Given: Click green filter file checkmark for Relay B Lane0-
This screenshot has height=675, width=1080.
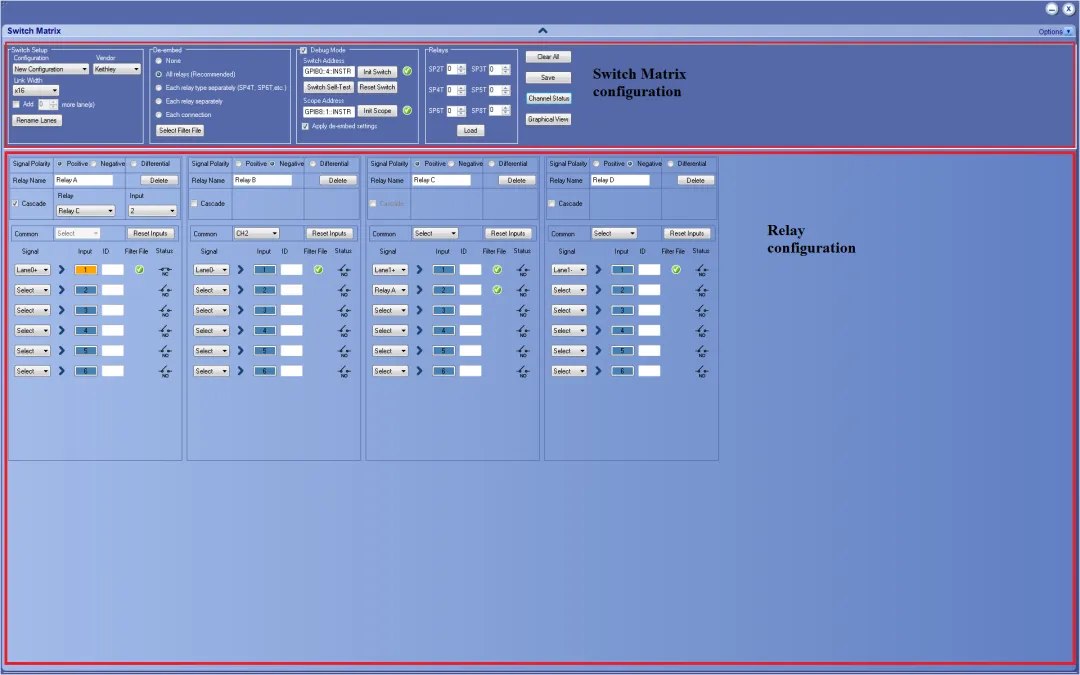Looking at the screenshot, I should 318,269.
